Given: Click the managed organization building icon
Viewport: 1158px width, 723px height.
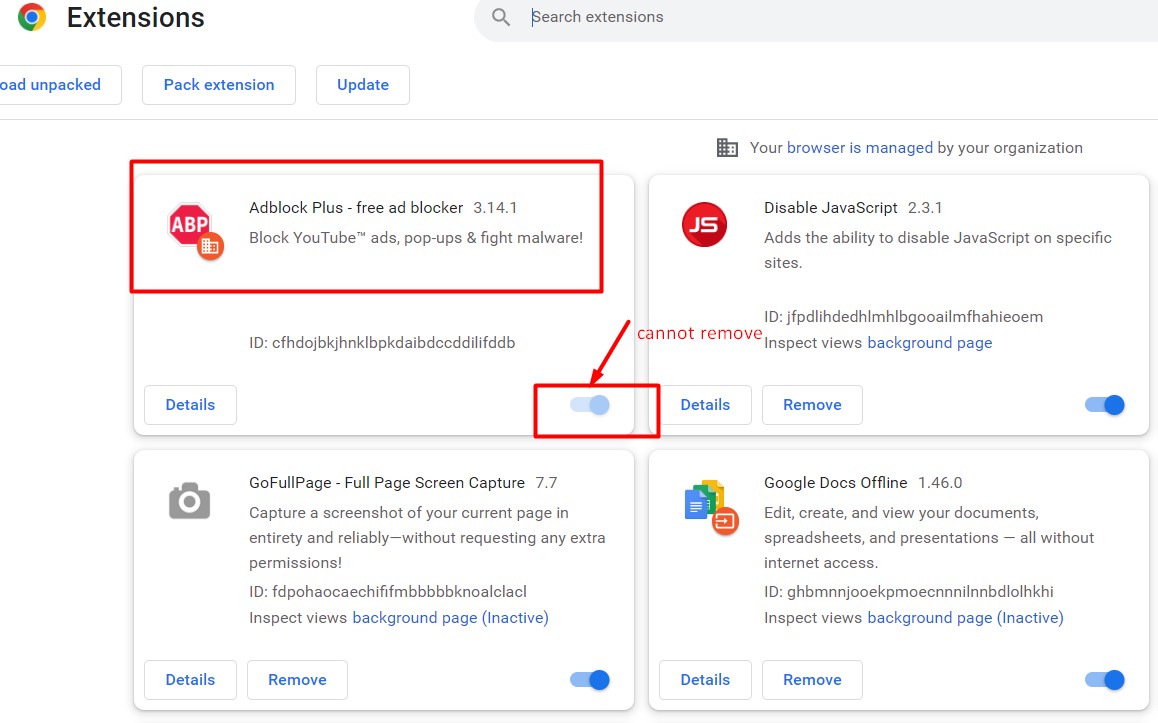Looking at the screenshot, I should pos(727,148).
